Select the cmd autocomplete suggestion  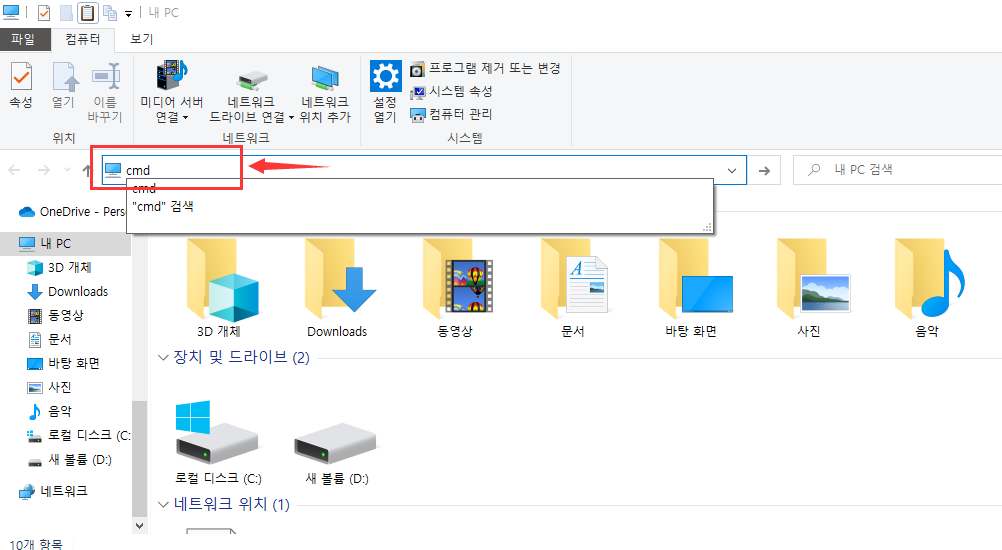[x=419, y=188]
